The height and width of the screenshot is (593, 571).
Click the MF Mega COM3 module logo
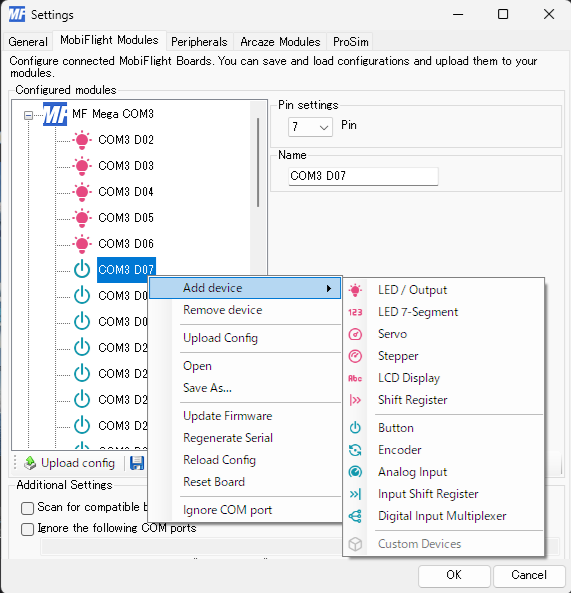pyautogui.click(x=55, y=114)
